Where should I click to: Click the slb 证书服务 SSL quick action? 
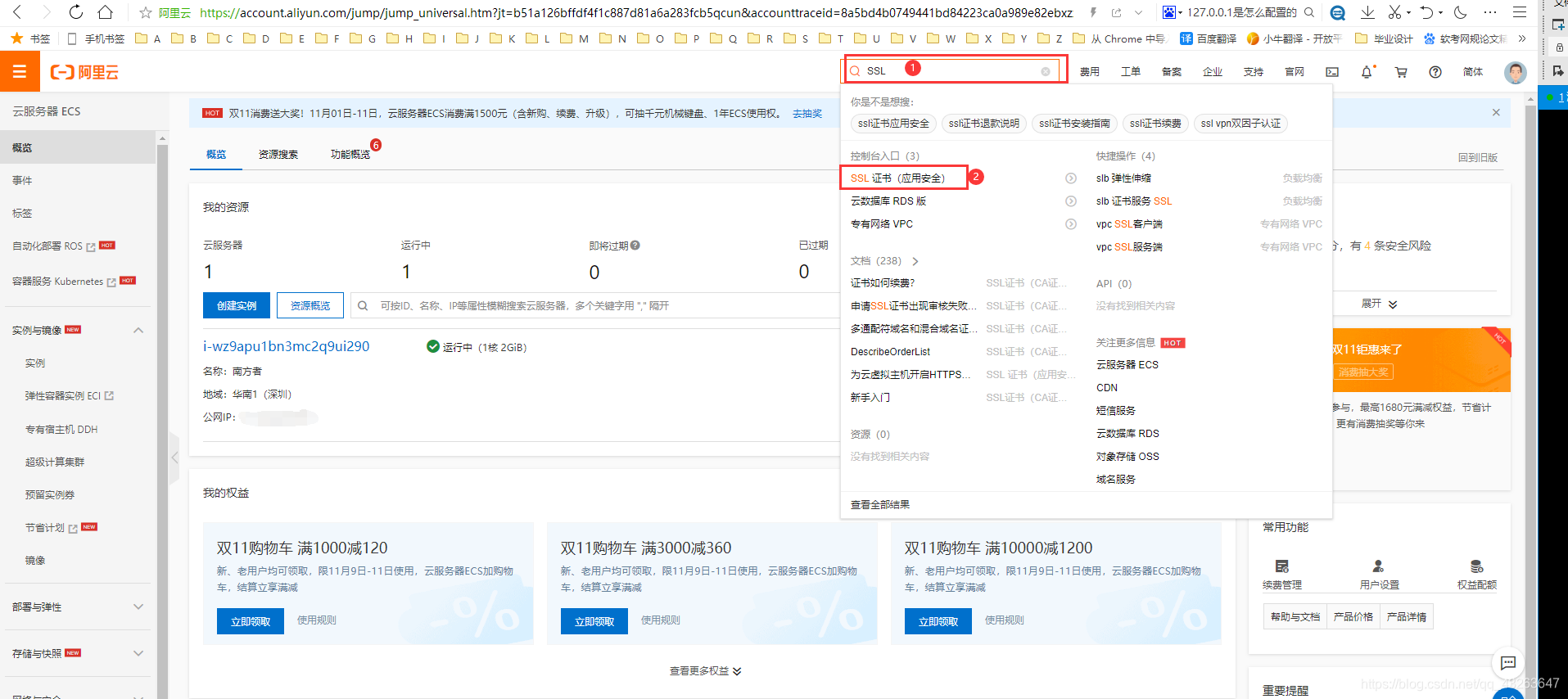point(1134,201)
